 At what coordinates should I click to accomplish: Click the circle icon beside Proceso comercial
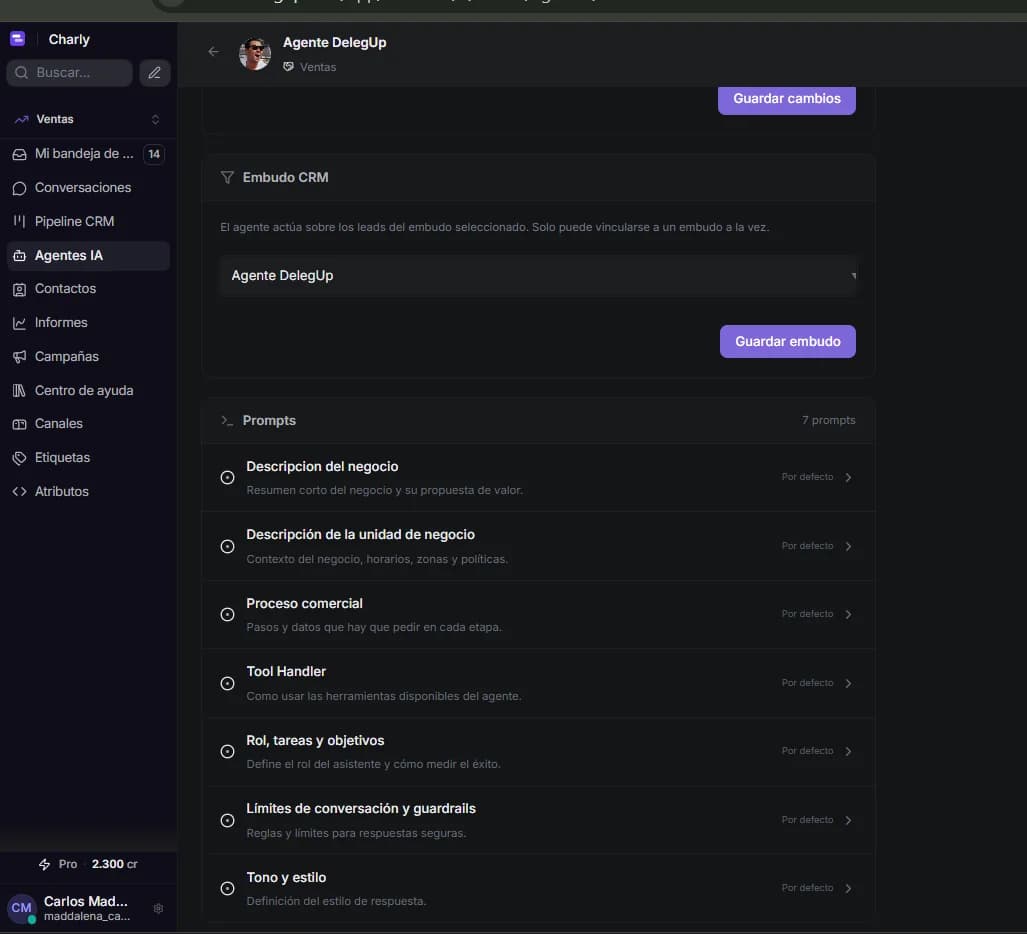point(227,614)
